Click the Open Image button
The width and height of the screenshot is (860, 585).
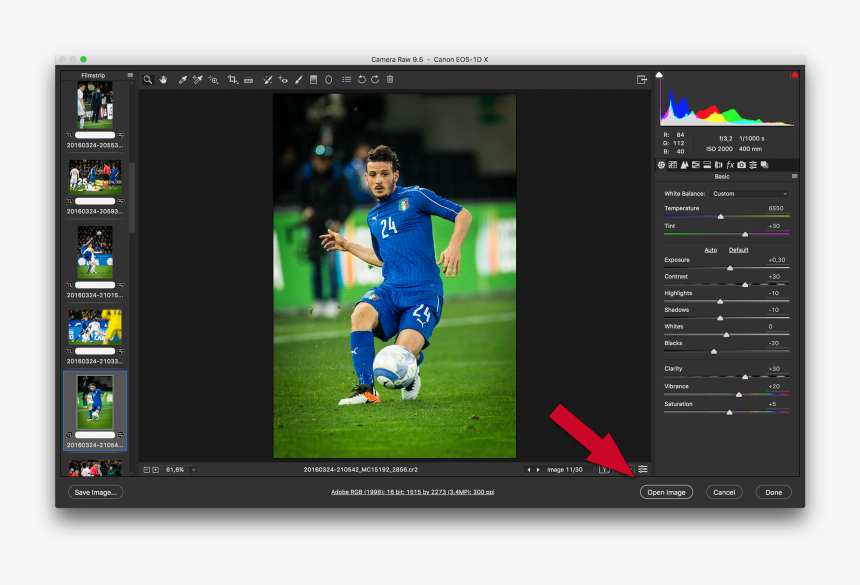[666, 492]
